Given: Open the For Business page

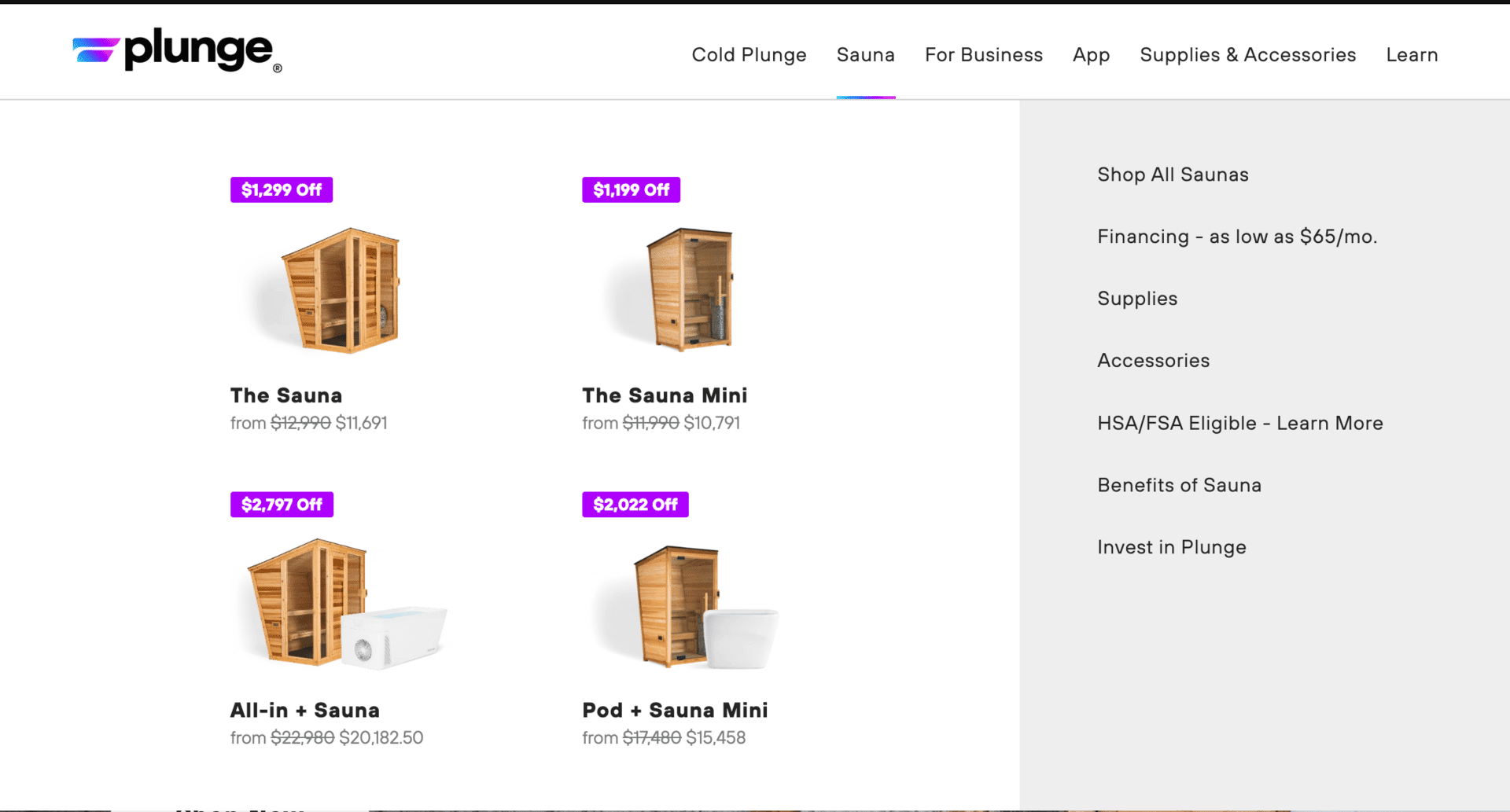Looking at the screenshot, I should click(983, 54).
